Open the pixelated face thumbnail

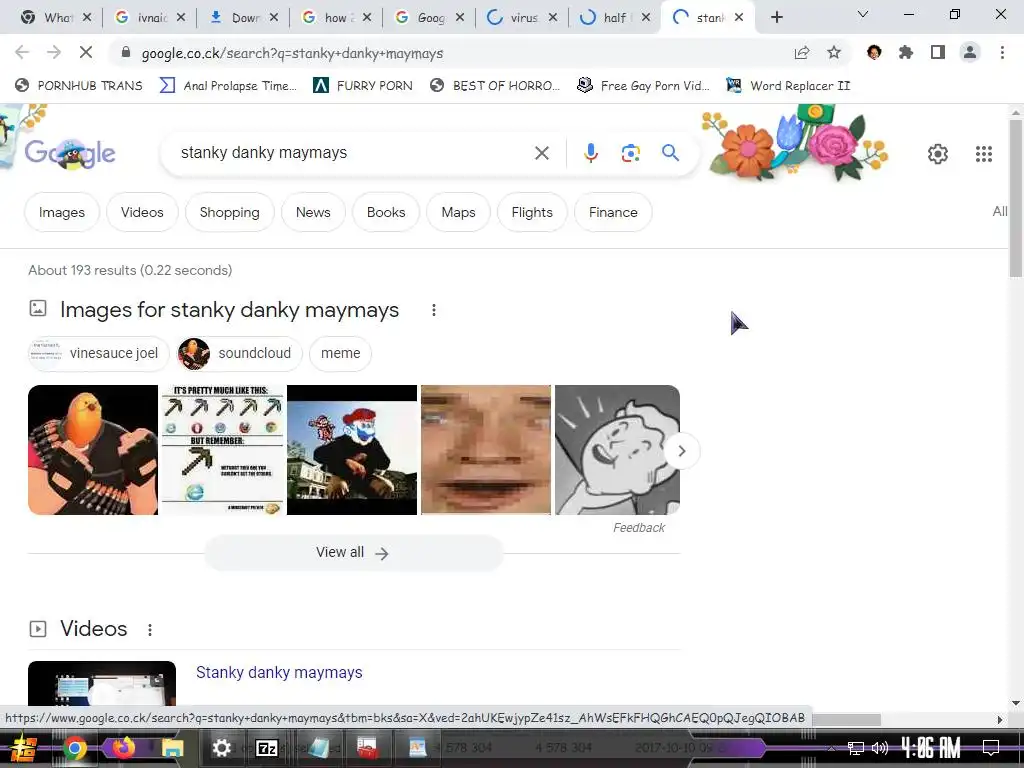pyautogui.click(x=486, y=450)
